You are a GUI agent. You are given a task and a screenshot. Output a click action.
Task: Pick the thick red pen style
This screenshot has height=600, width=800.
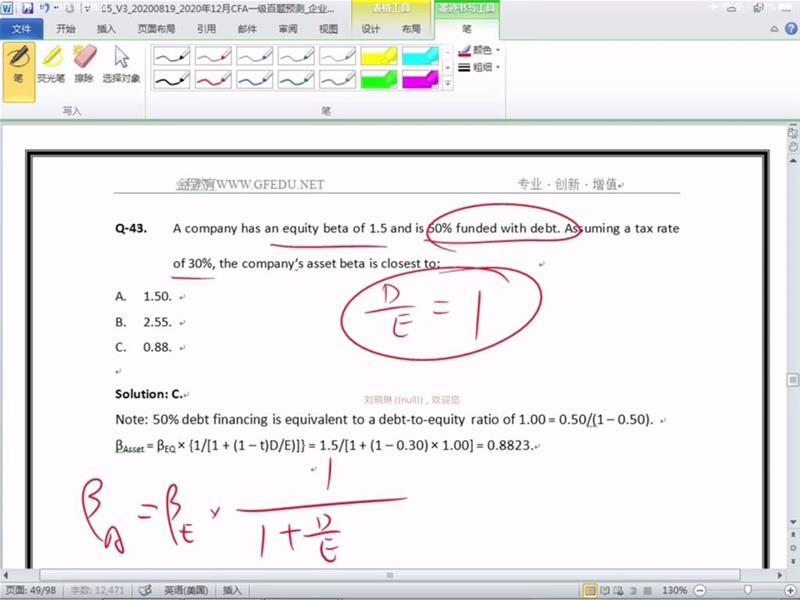coord(213,79)
